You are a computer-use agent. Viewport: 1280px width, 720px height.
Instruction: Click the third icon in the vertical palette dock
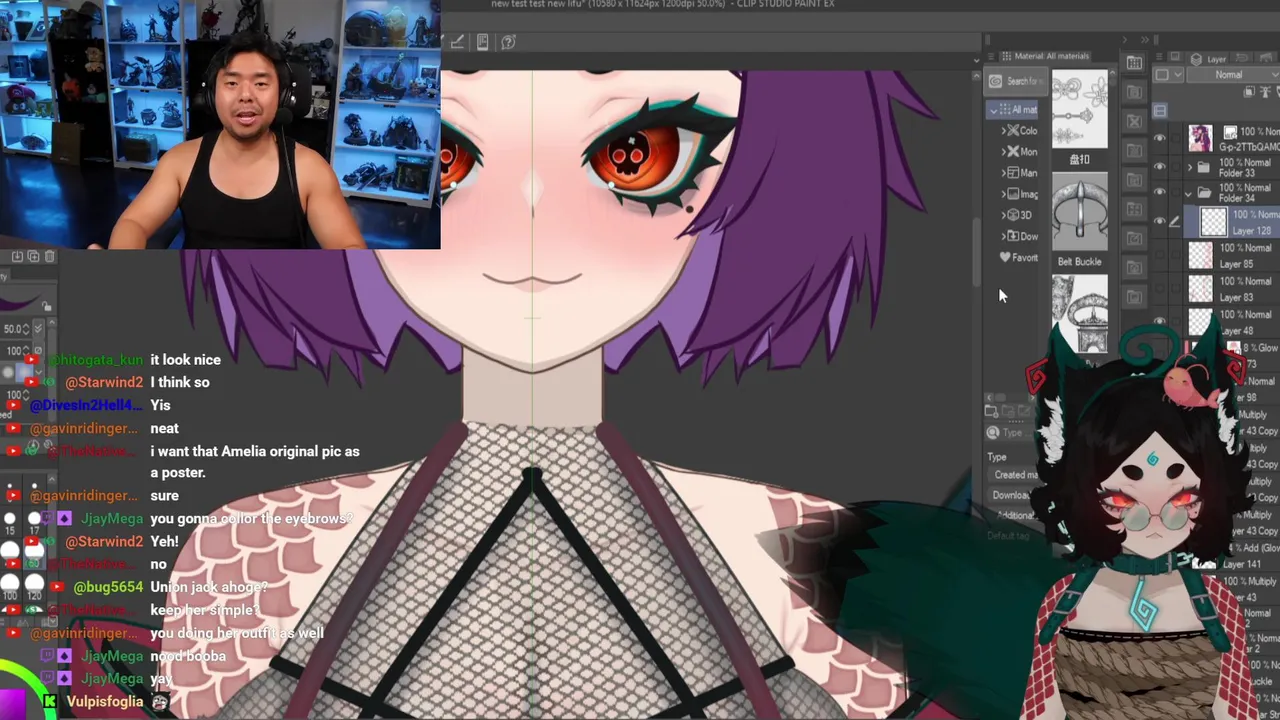[x=1134, y=122]
